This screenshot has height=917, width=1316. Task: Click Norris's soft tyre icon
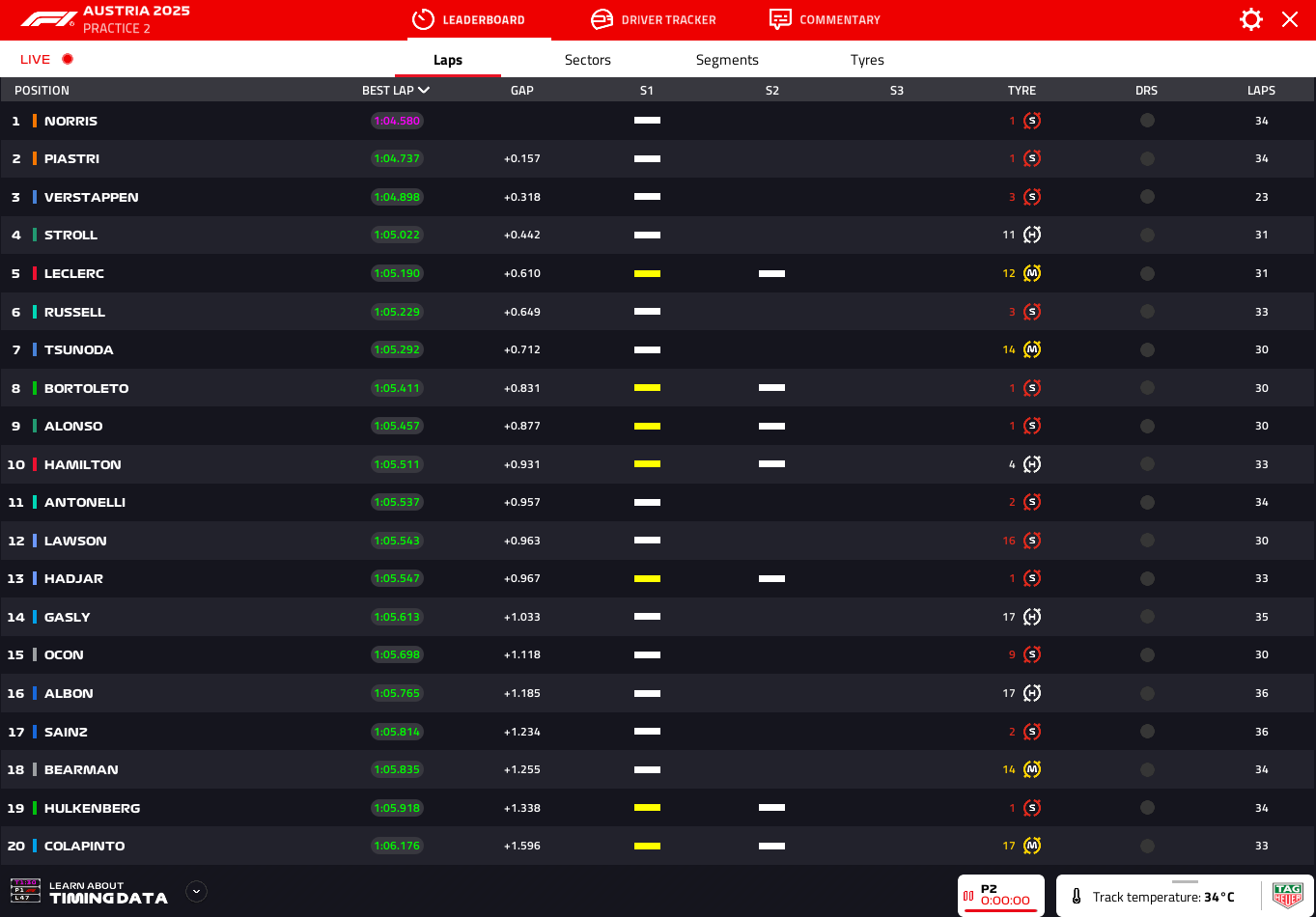point(1032,121)
